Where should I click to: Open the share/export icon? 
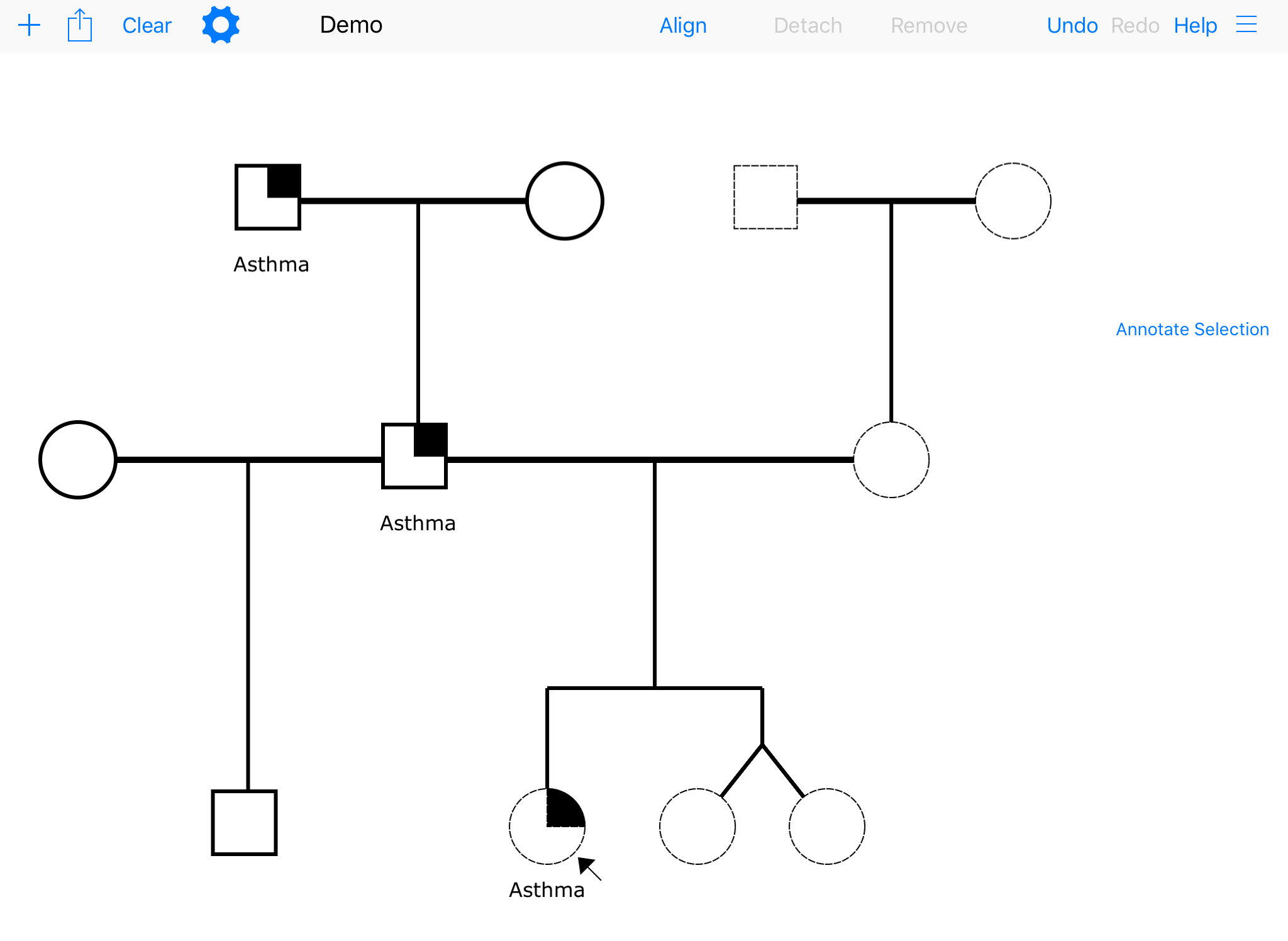pos(80,26)
